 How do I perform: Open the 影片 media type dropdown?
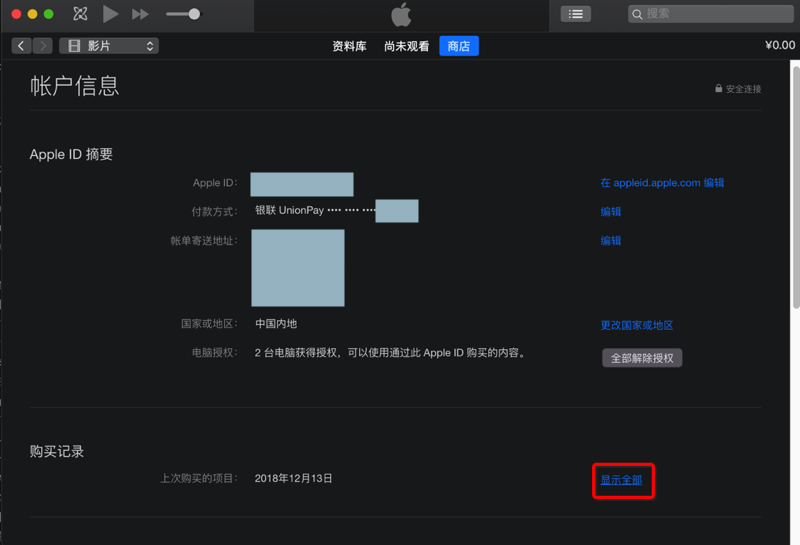point(109,46)
